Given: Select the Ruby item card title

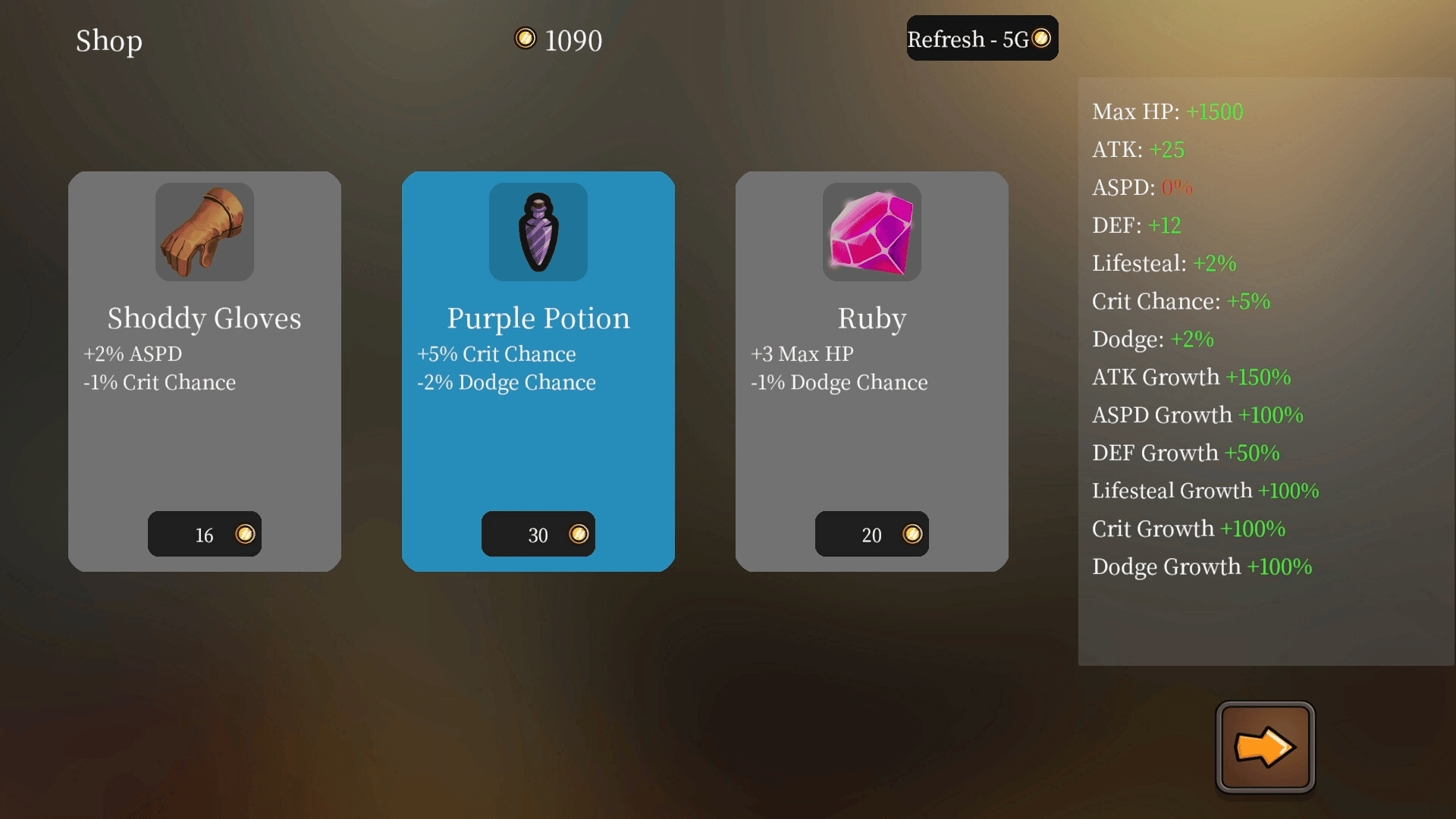Looking at the screenshot, I should (x=871, y=318).
